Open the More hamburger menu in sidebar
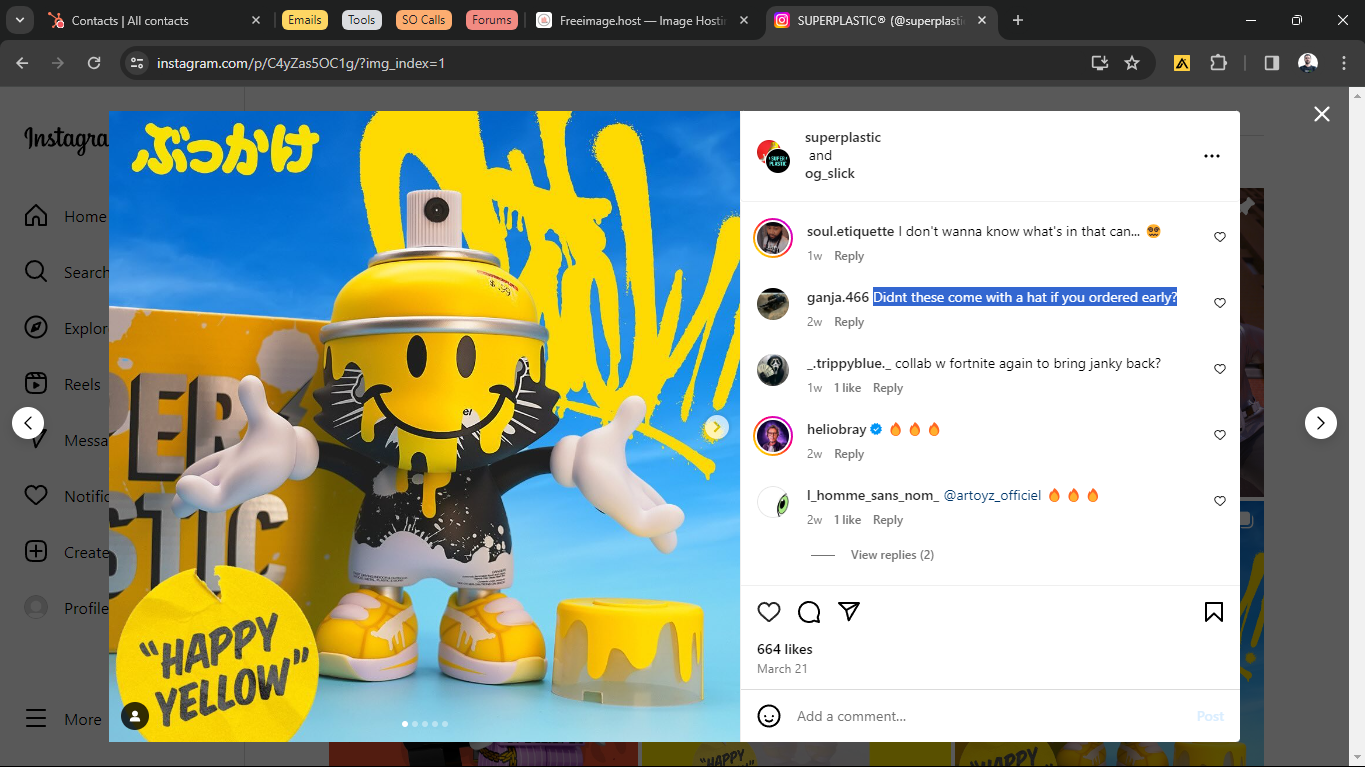1365x767 pixels. click(x=63, y=719)
